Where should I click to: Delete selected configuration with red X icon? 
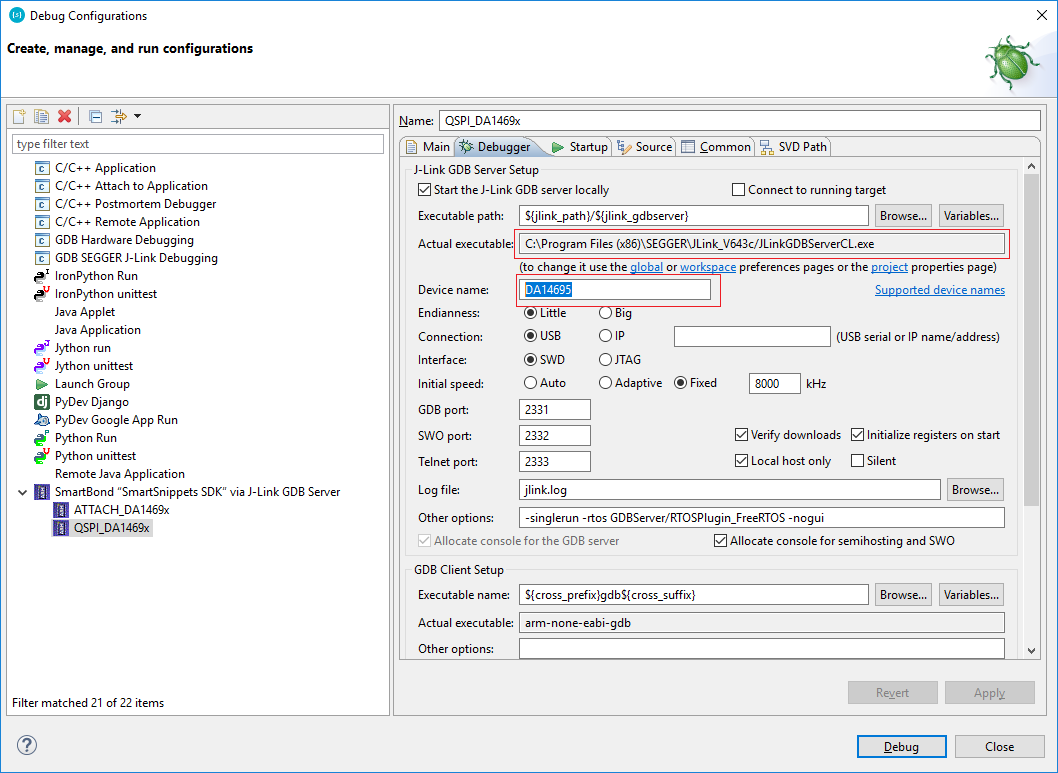(64, 117)
